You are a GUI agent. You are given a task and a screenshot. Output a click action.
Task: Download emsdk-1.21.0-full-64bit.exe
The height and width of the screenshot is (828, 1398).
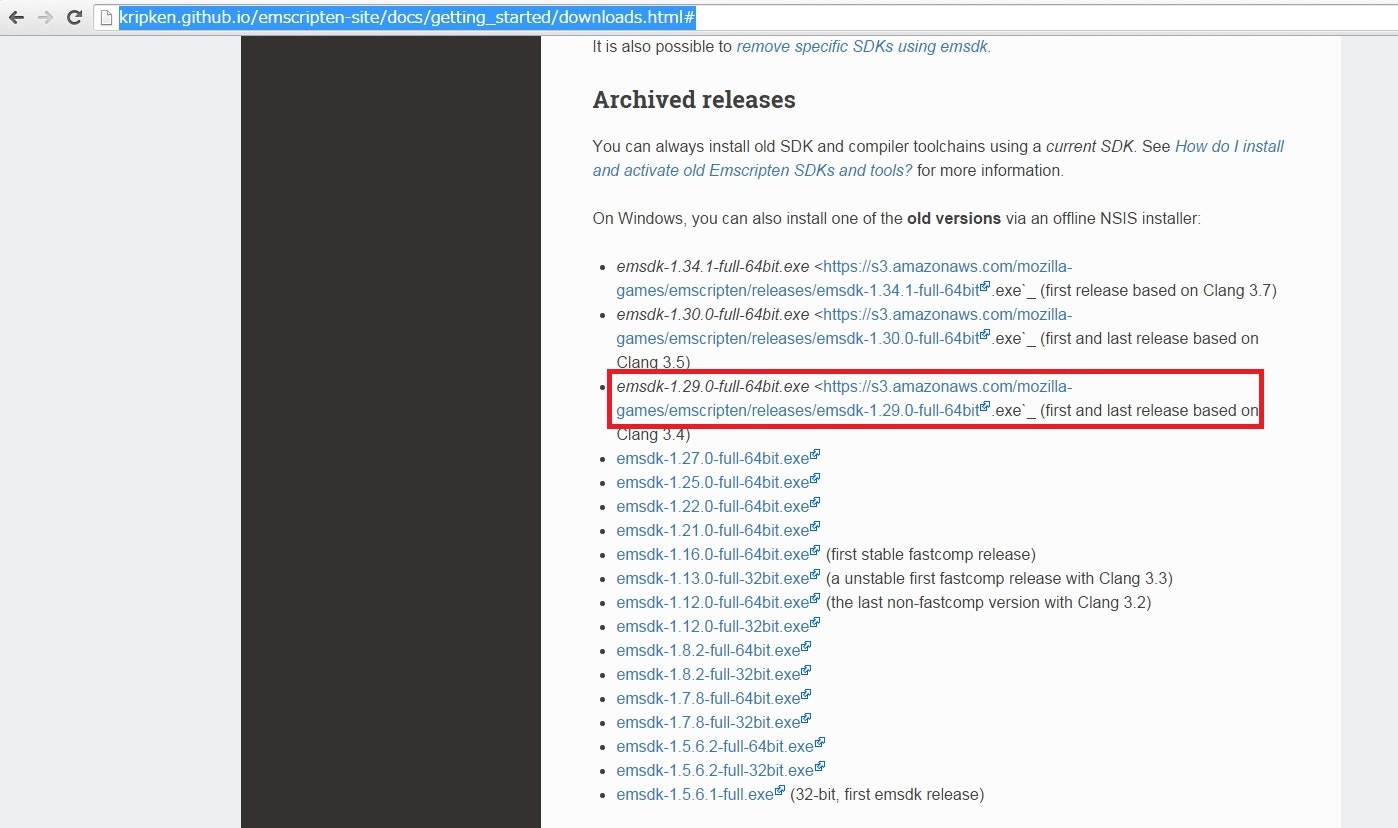712,530
